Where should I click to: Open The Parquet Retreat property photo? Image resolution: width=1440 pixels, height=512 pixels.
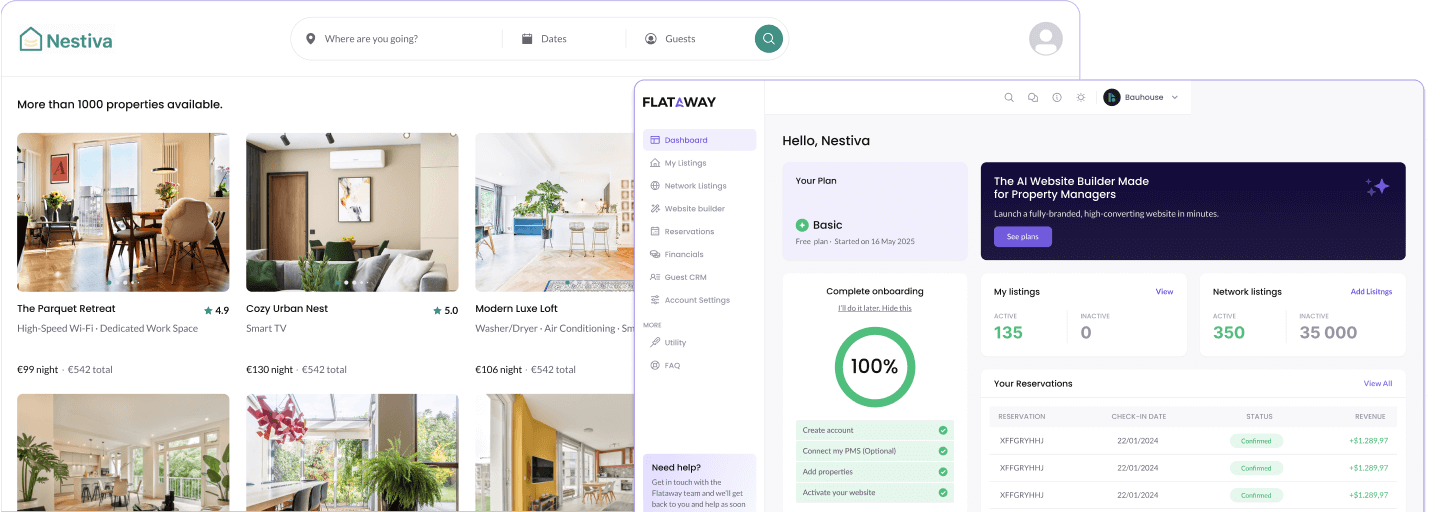point(123,212)
